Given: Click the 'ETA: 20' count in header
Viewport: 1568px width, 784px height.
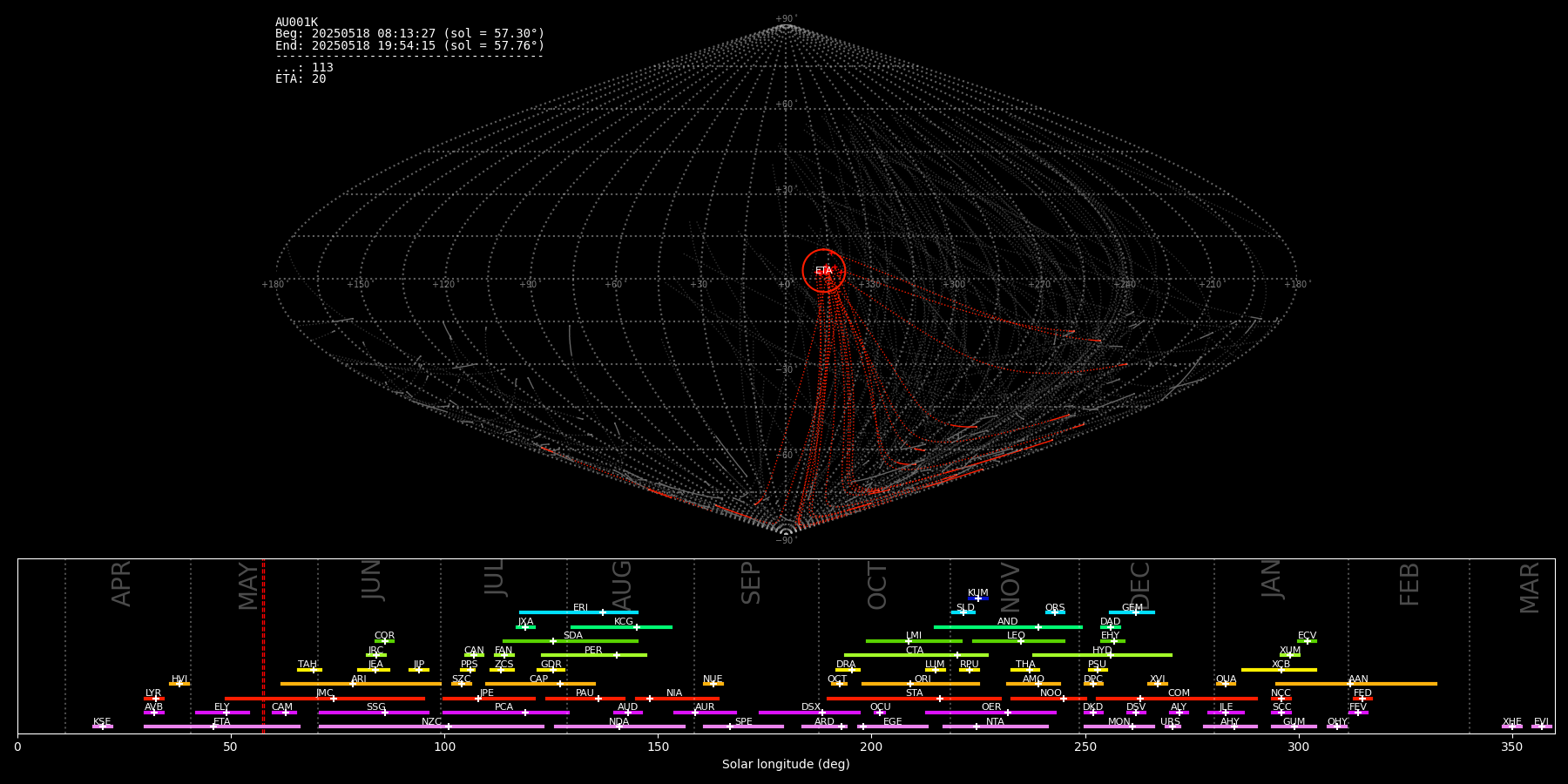Looking at the screenshot, I should (301, 78).
